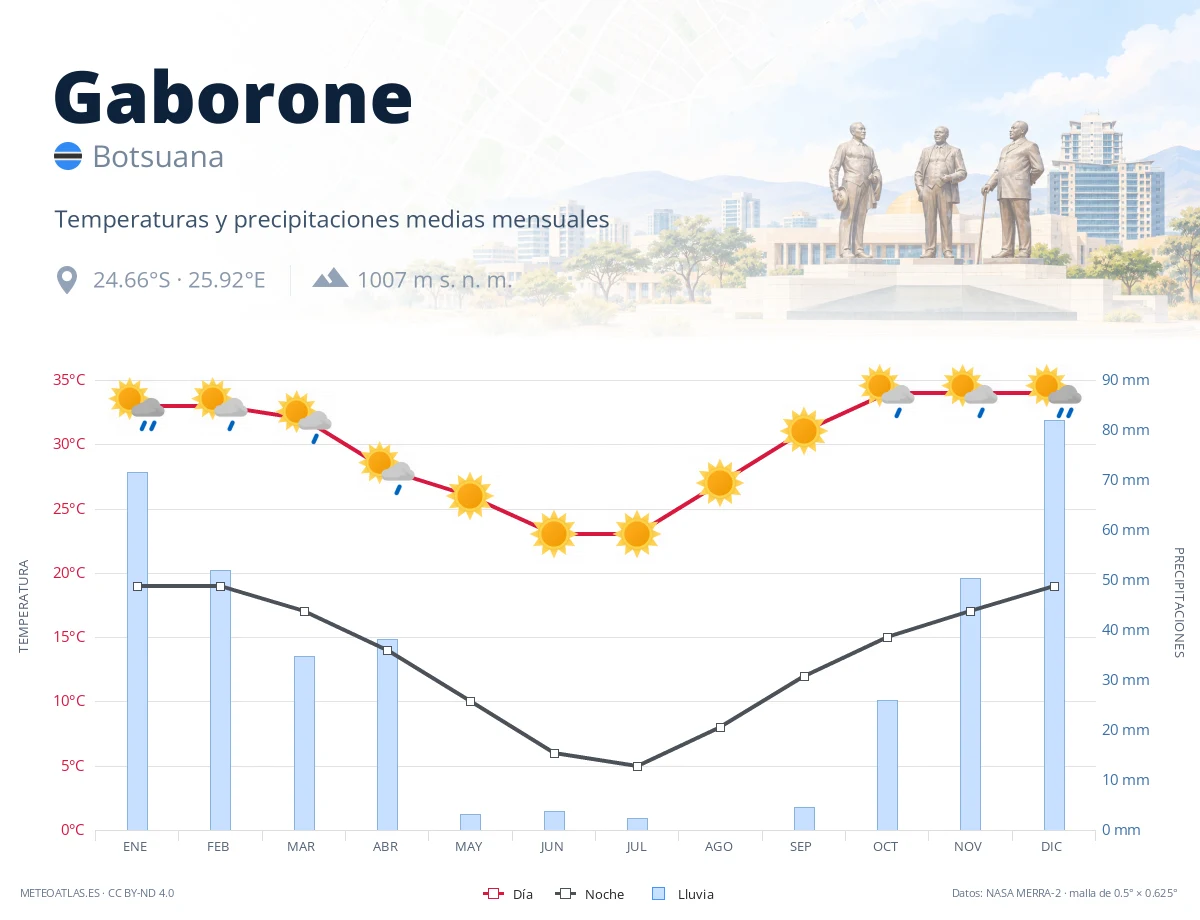This screenshot has height=920, width=1200.
Task: Click the June sun icon
Action: pyautogui.click(x=554, y=534)
